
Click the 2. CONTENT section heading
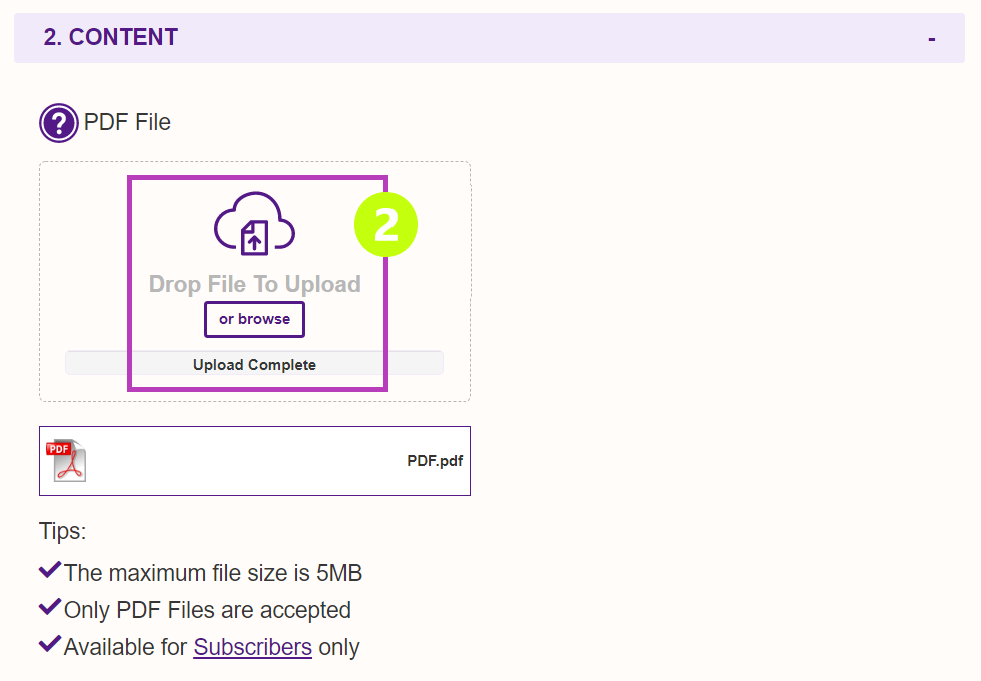coord(111,37)
